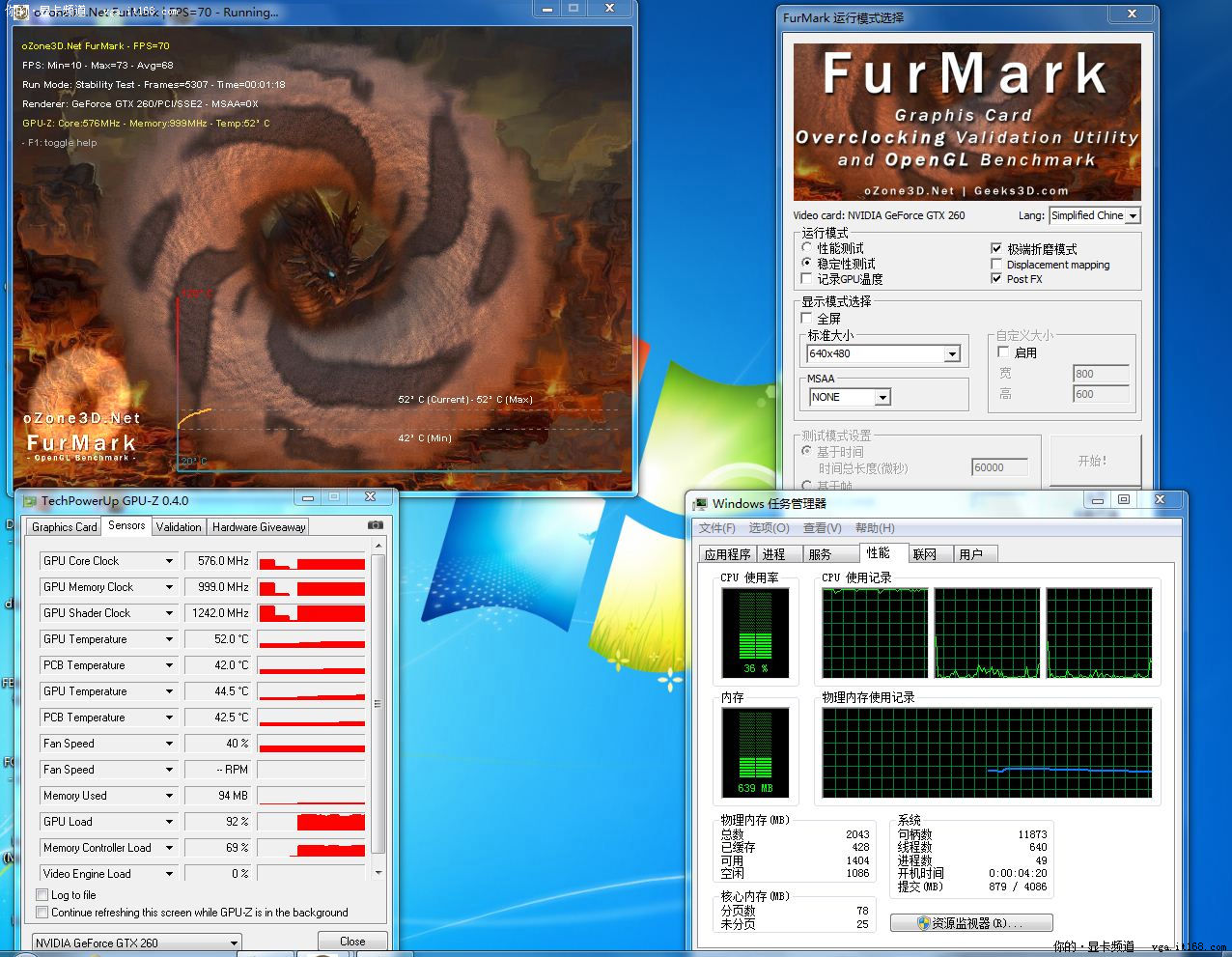The height and width of the screenshot is (957, 1232).
Task: Open the Task Manager 帮助(H) menu
Action: (875, 528)
